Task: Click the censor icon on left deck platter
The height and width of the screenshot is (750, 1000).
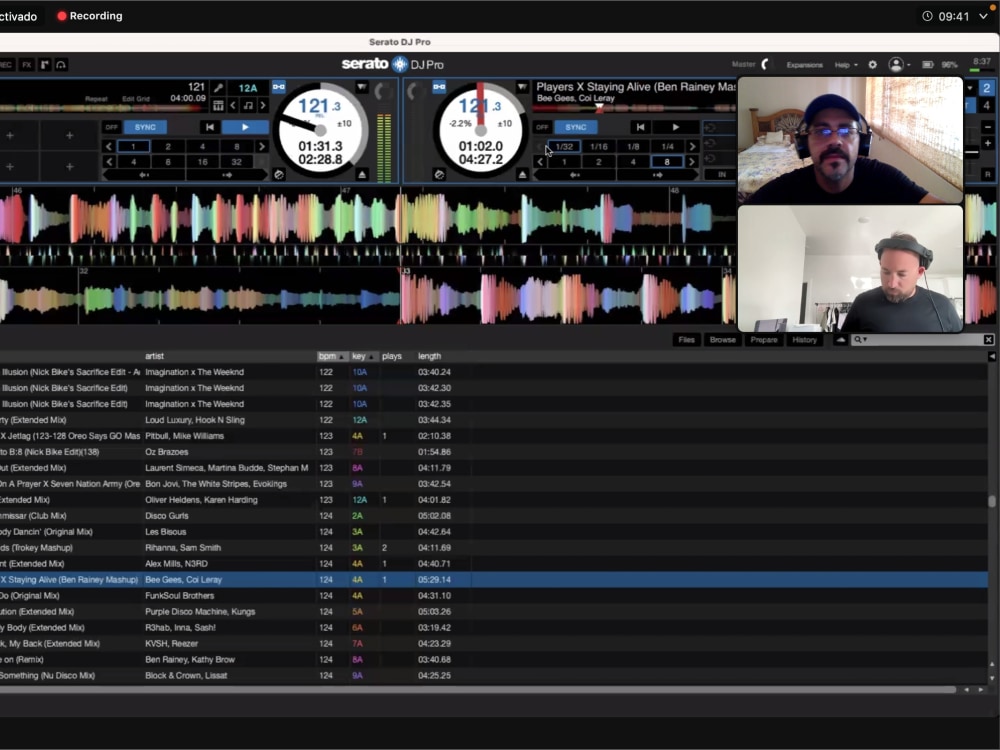Action: 279,174
